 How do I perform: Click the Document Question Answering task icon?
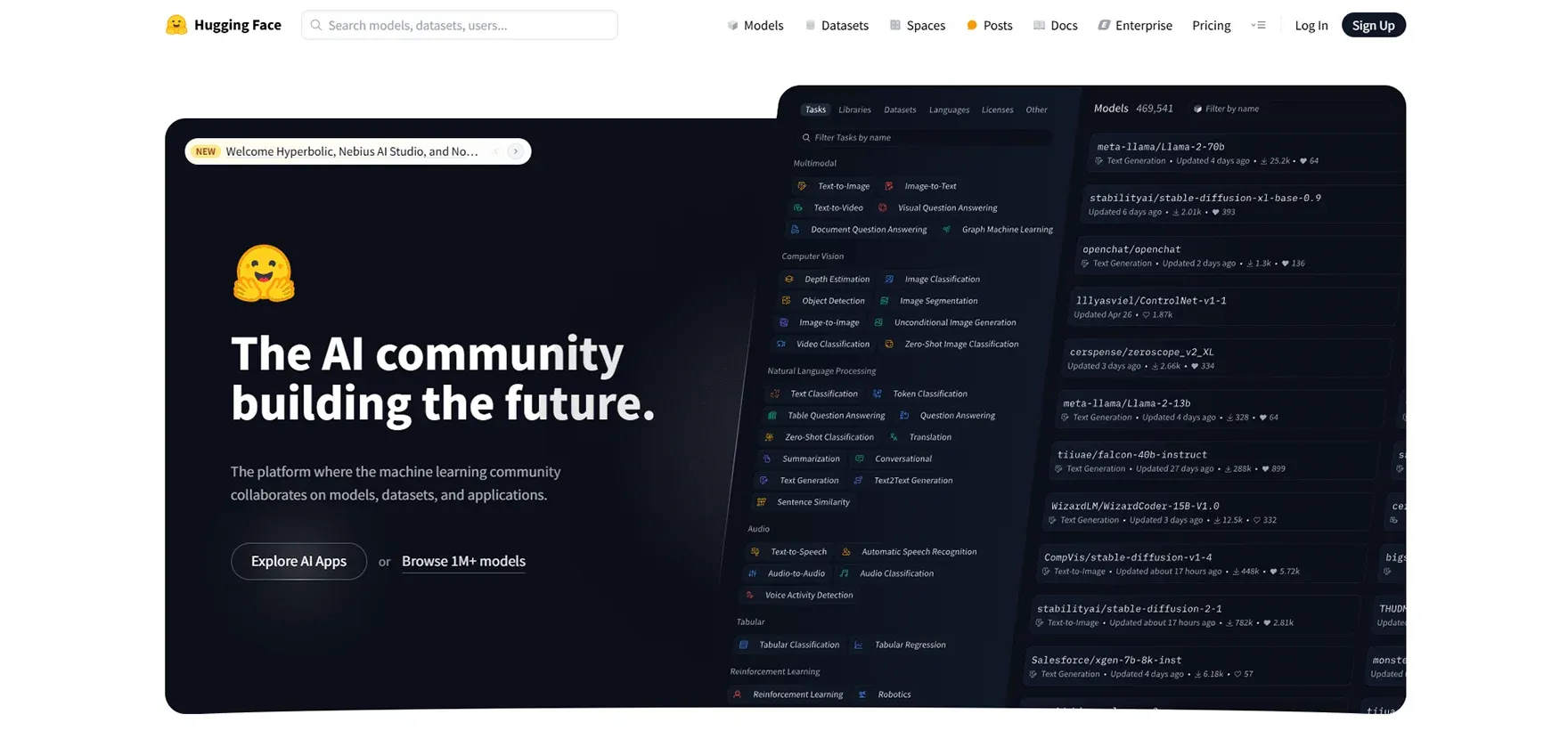pos(795,229)
